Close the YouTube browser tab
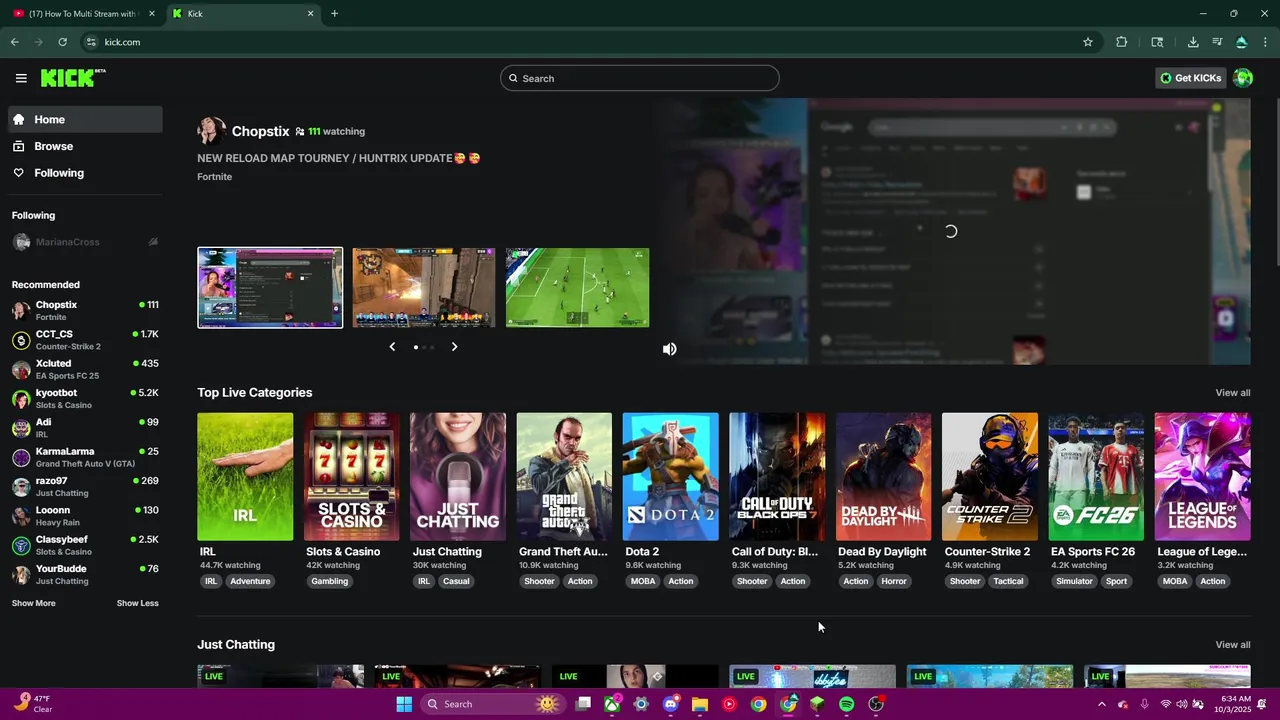The width and height of the screenshot is (1280, 720). coord(152,14)
